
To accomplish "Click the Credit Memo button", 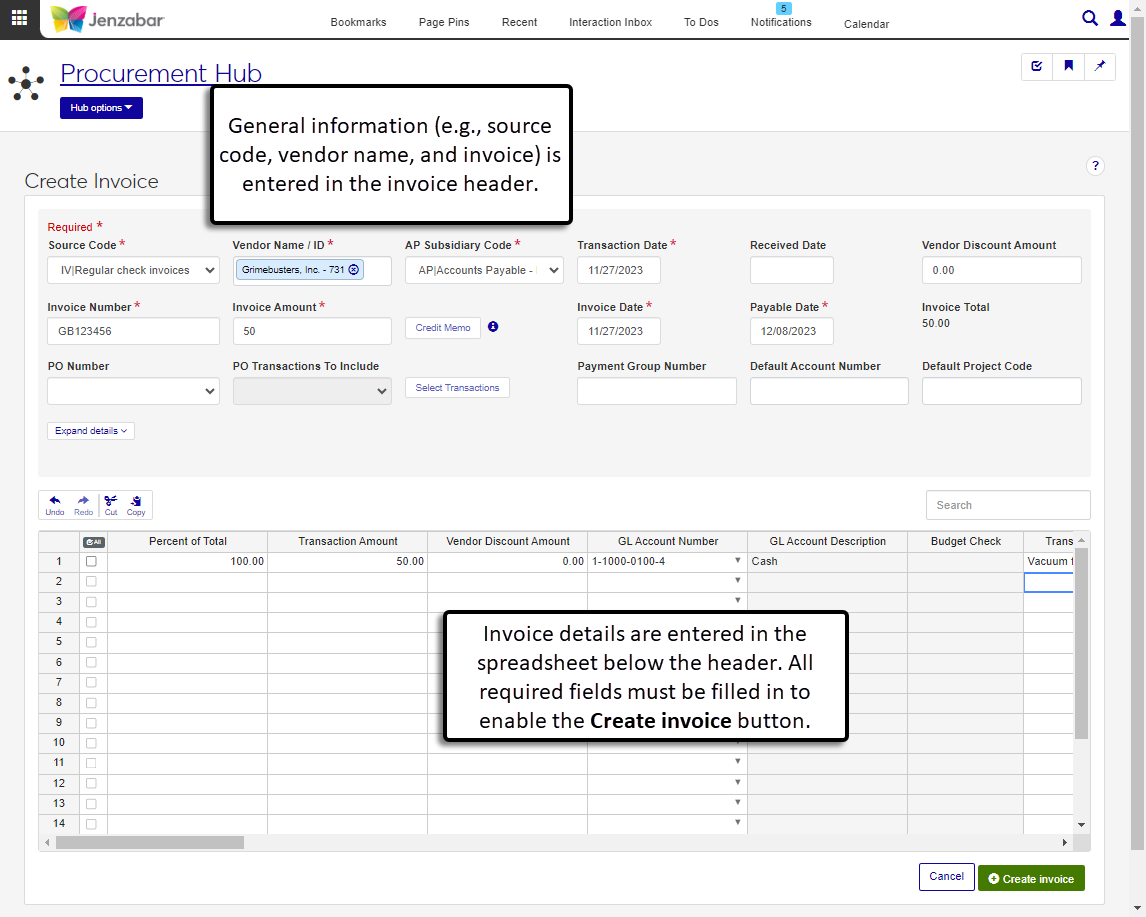I will (443, 328).
